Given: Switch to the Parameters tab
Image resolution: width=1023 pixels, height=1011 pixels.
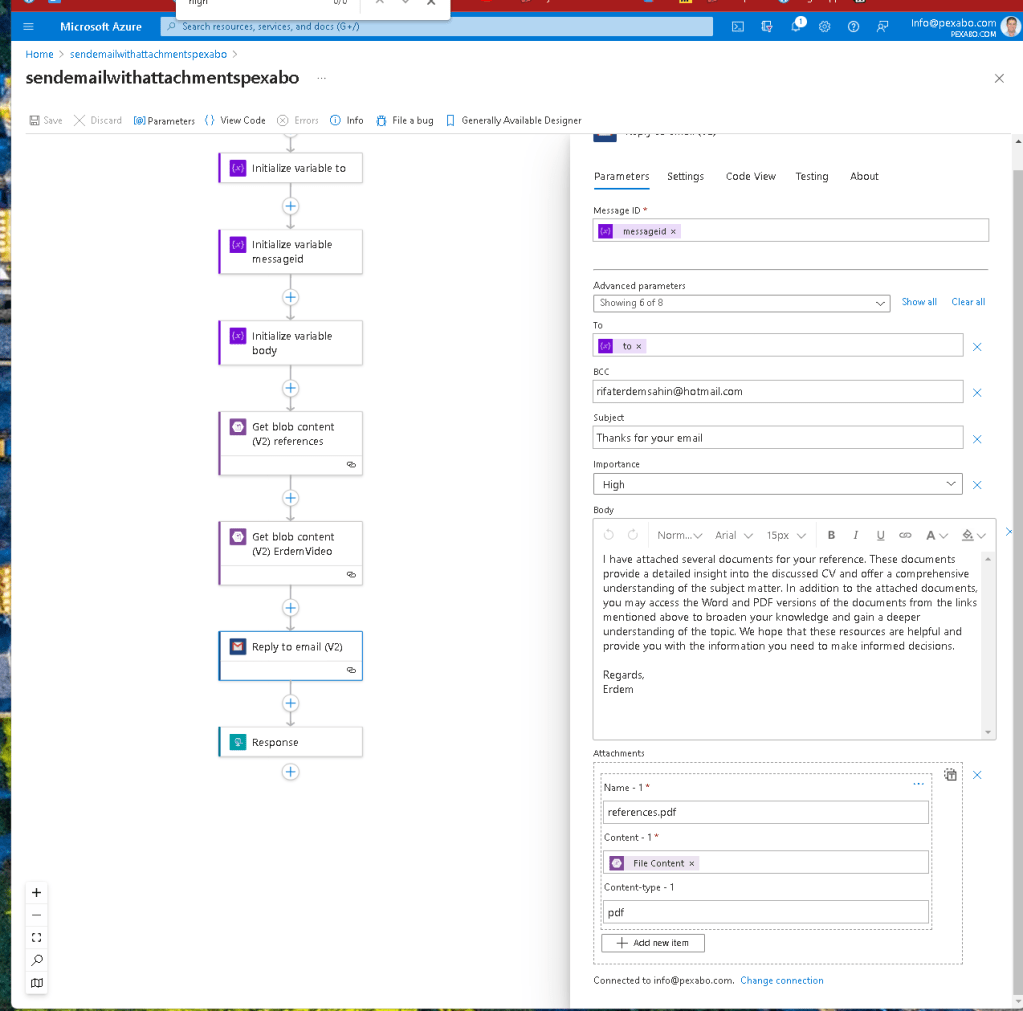Looking at the screenshot, I should [621, 176].
